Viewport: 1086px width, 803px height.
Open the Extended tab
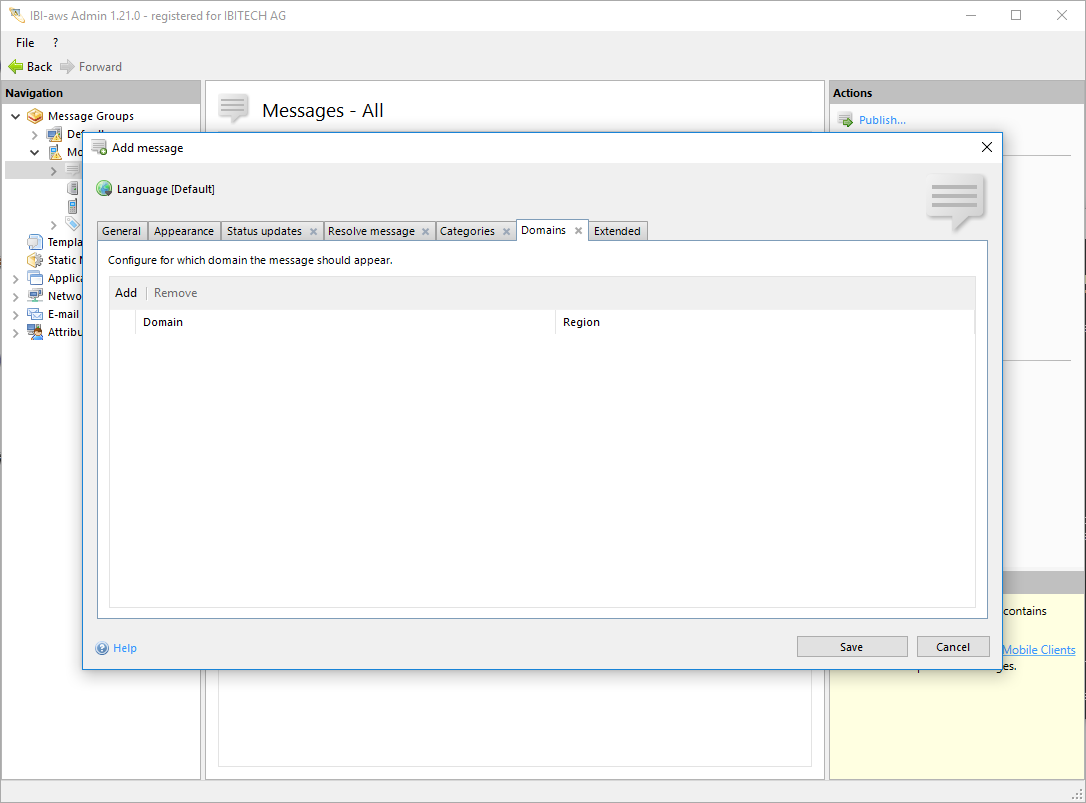(617, 231)
